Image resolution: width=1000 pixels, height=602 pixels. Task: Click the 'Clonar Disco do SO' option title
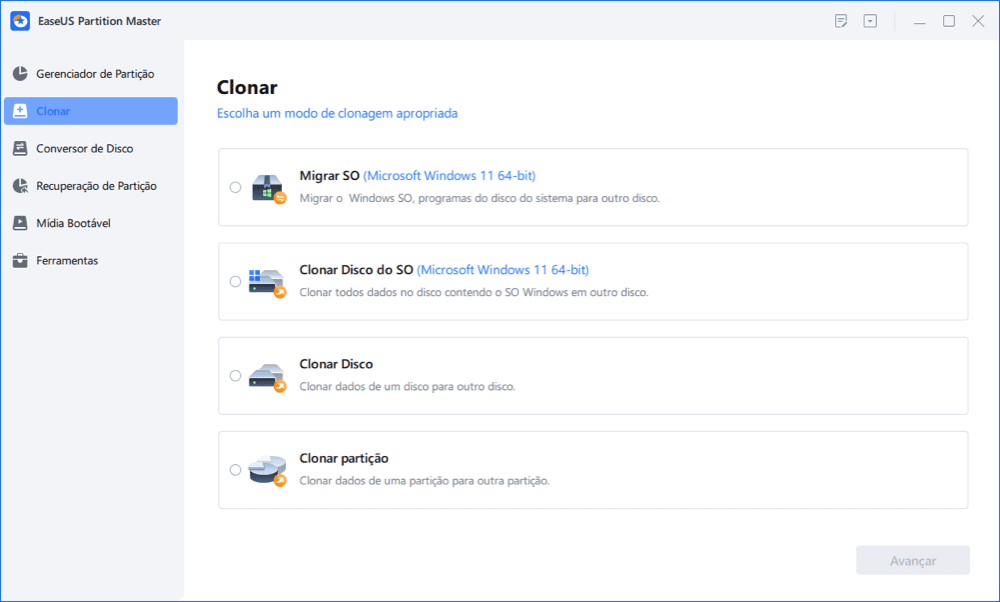356,270
